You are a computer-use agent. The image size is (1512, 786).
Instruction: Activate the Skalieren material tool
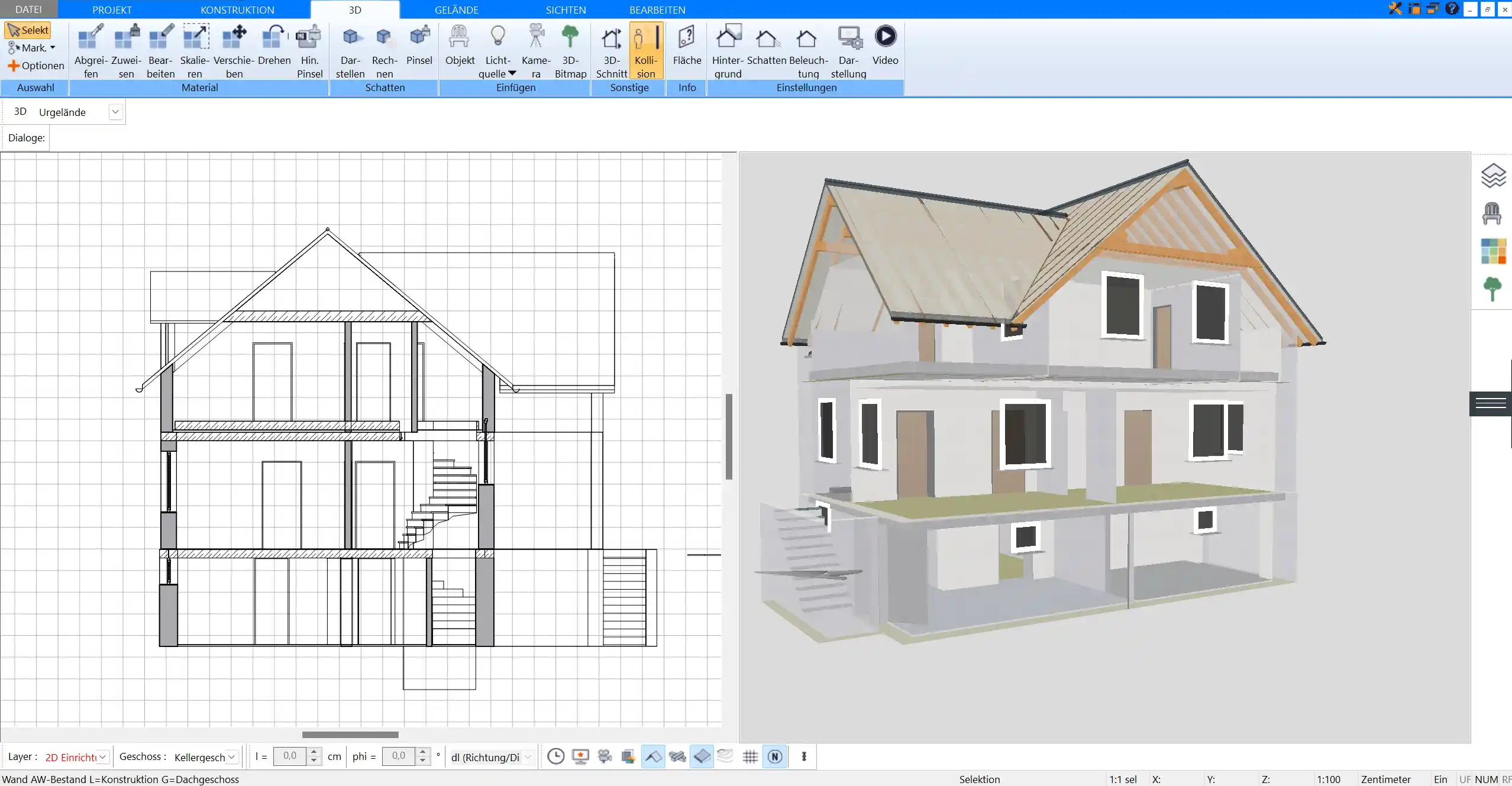pyautogui.click(x=195, y=51)
